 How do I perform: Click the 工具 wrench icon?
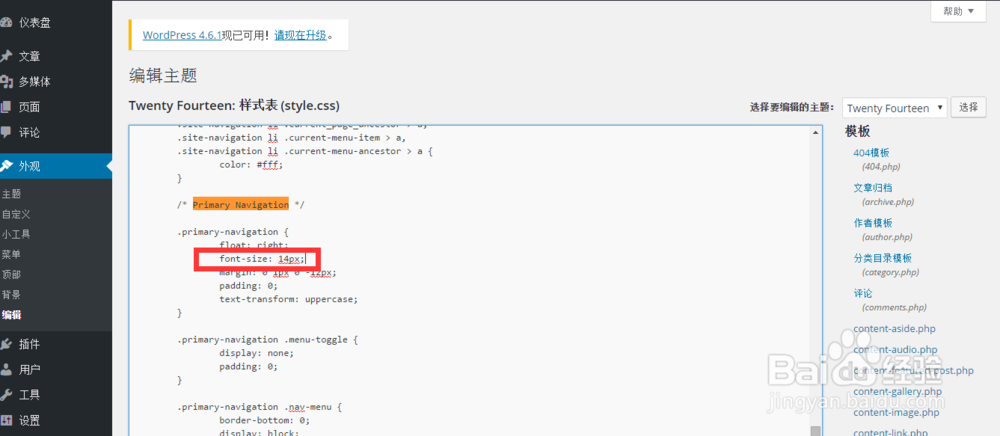click(x=5, y=395)
